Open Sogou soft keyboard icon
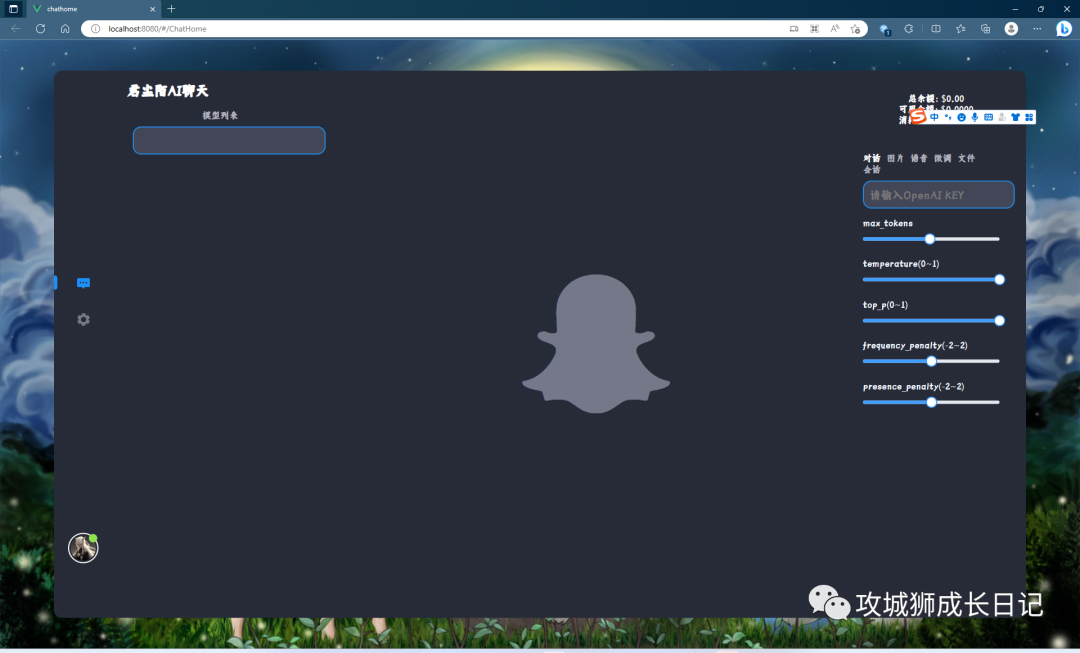The width and height of the screenshot is (1080, 653). point(988,117)
